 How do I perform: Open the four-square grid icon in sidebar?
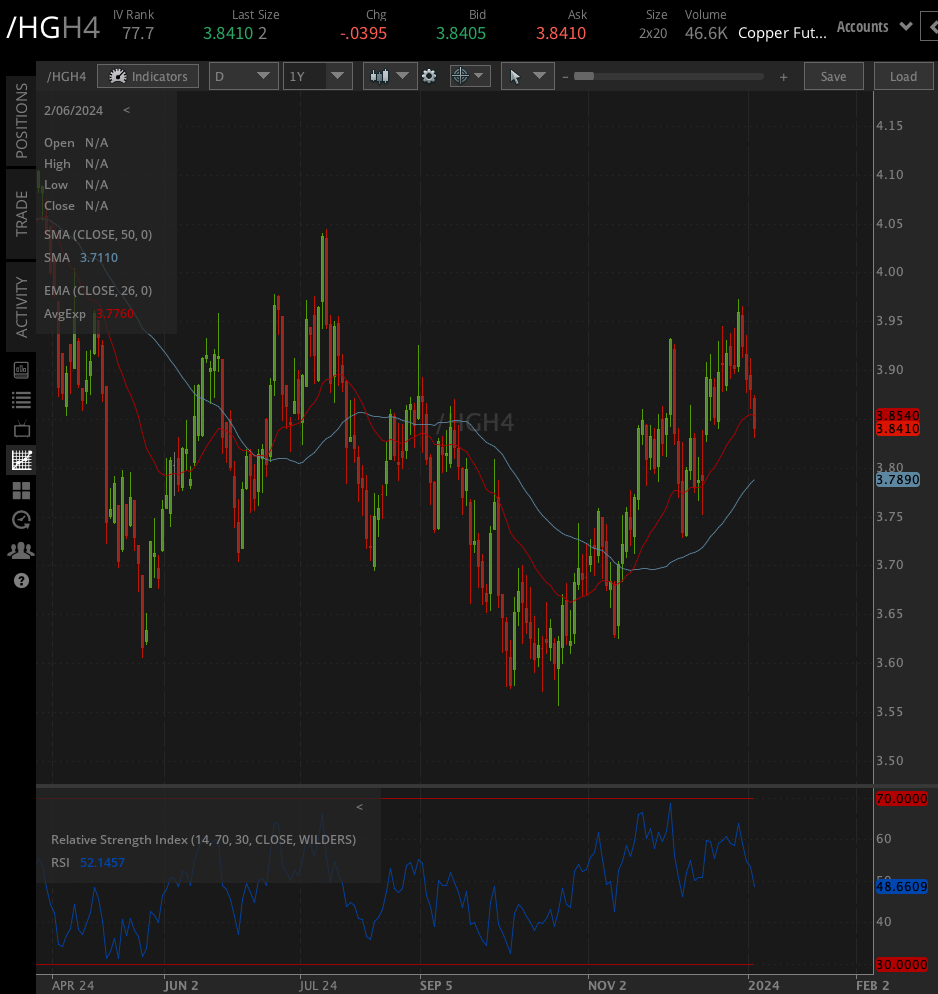pos(21,490)
